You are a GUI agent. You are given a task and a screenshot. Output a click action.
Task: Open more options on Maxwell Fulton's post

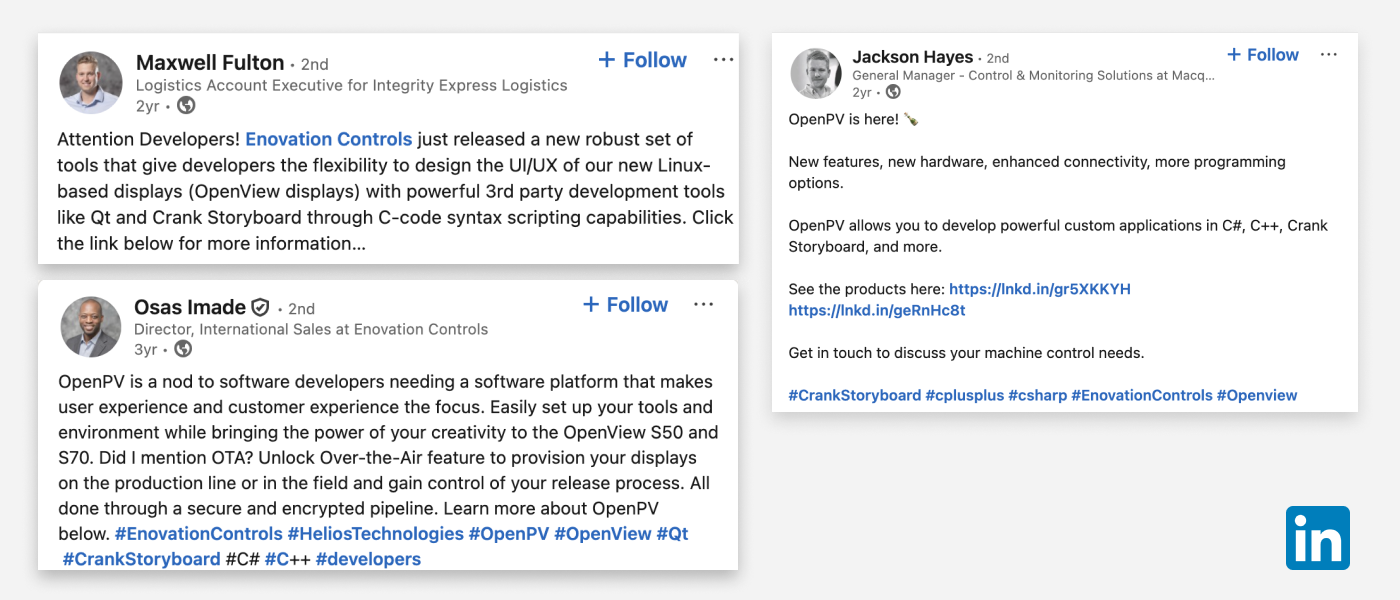tap(723, 60)
